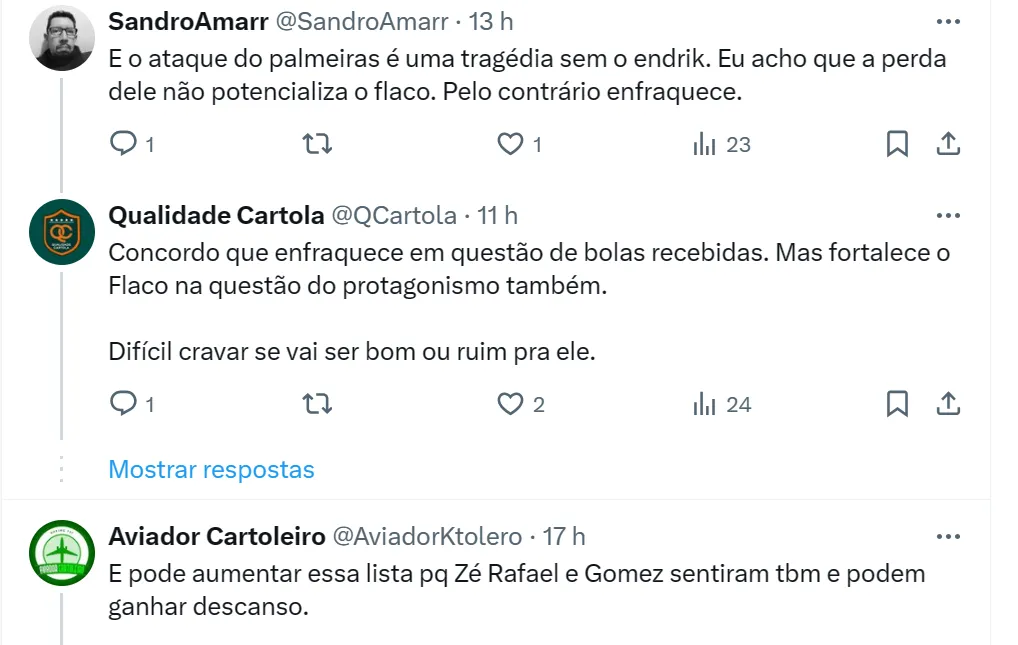Open more options on SandroAmarr's tweet
Image resolution: width=1018 pixels, height=645 pixels.
click(947, 21)
